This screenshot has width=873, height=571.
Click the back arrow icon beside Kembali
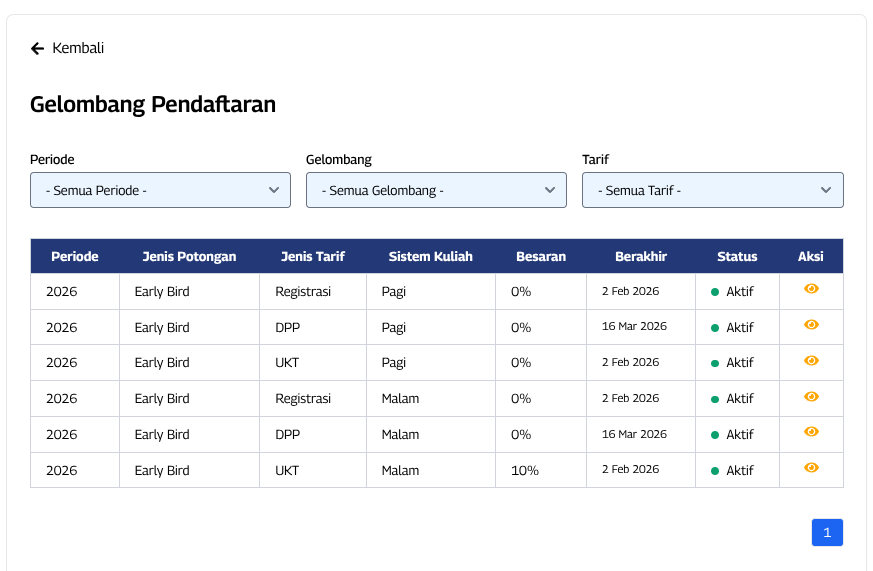pos(37,48)
